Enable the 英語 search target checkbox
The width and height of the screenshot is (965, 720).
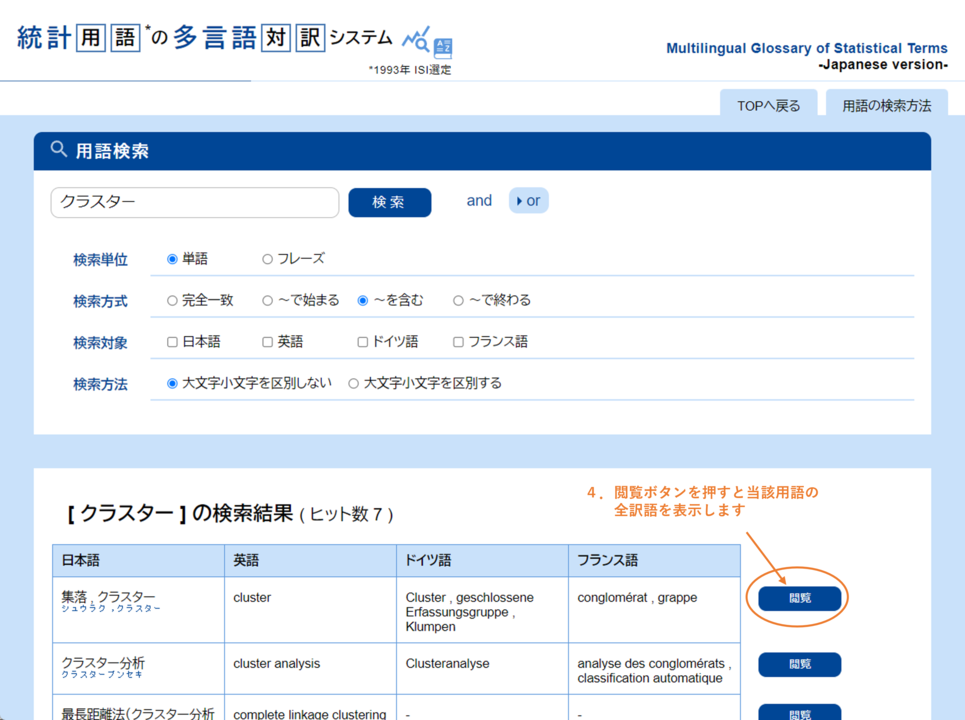[x=267, y=342]
